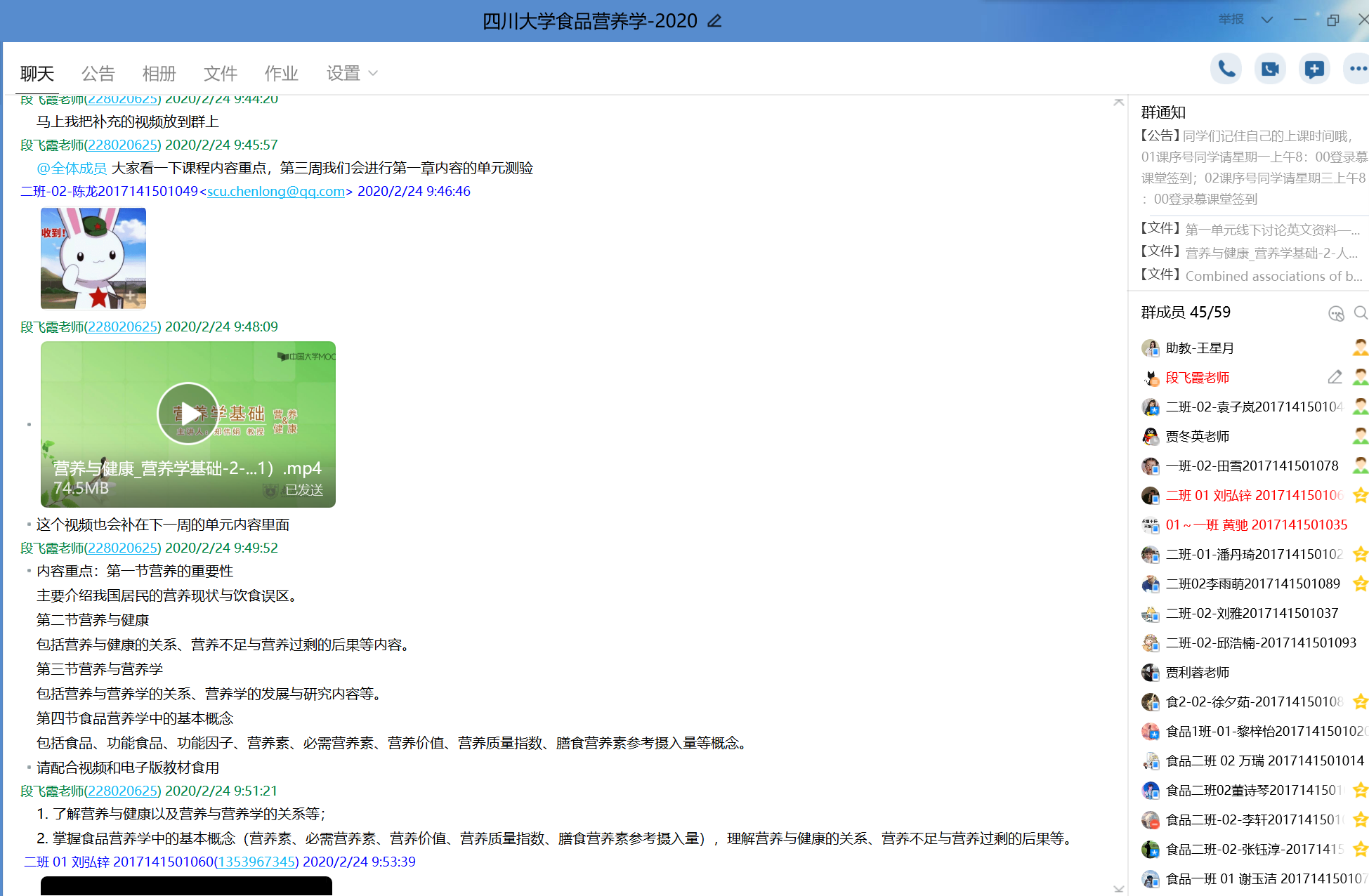Click the invite members plus icon

pos(1314,69)
